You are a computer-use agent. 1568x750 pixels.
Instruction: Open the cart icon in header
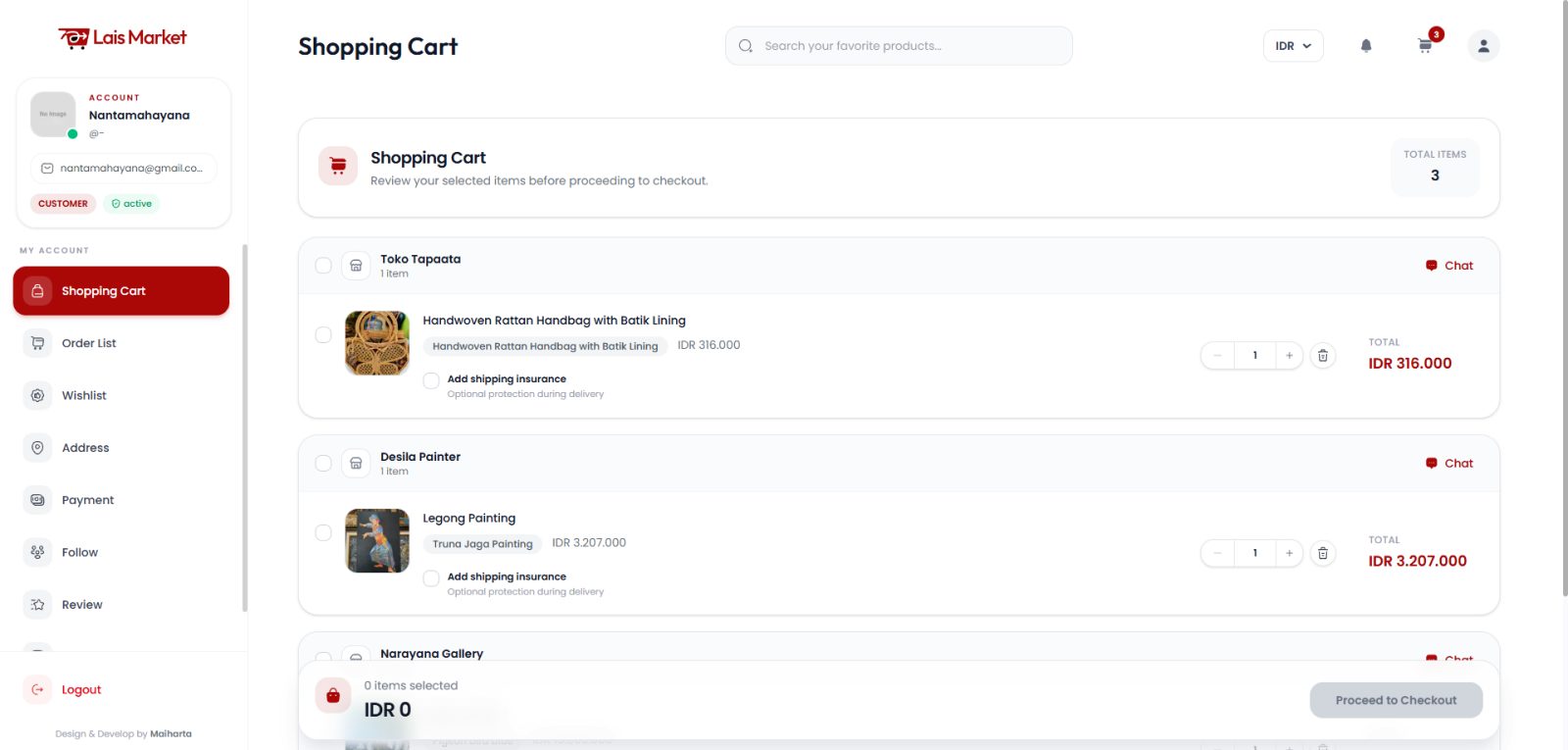point(1426,46)
